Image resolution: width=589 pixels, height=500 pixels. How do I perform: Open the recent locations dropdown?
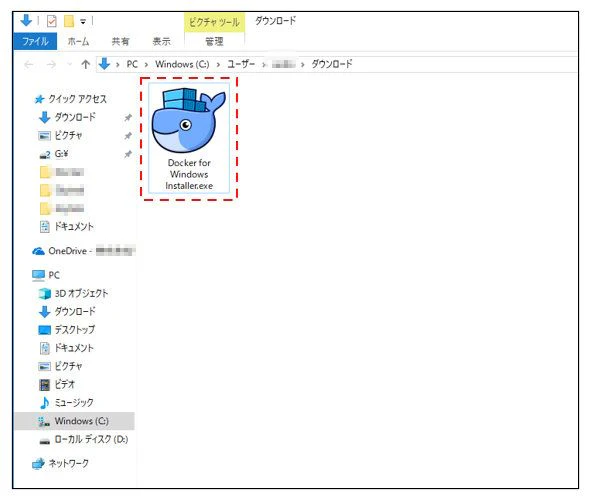[69, 65]
